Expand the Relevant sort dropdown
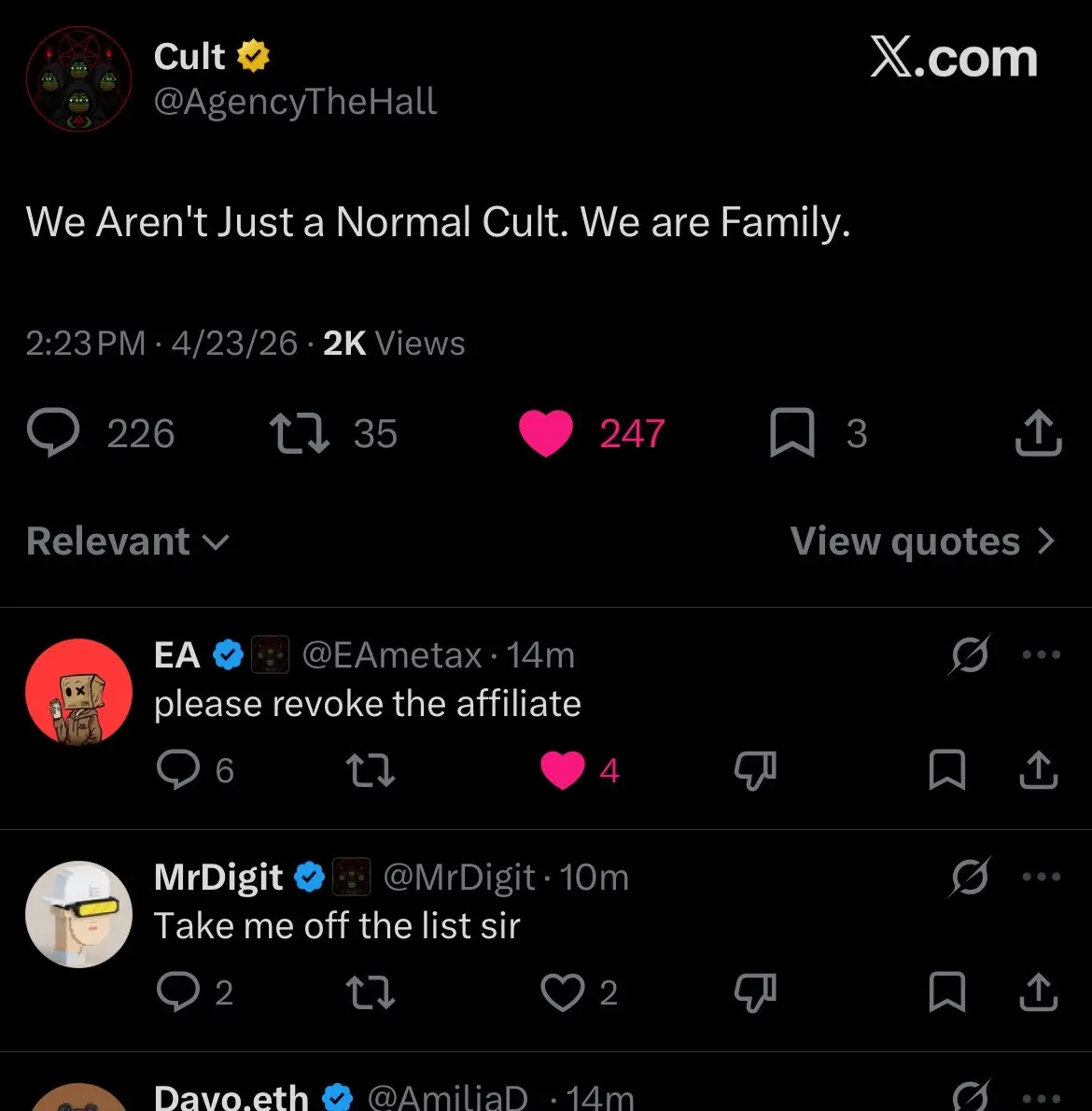Screen dimensions: 1092x1111 [128, 541]
